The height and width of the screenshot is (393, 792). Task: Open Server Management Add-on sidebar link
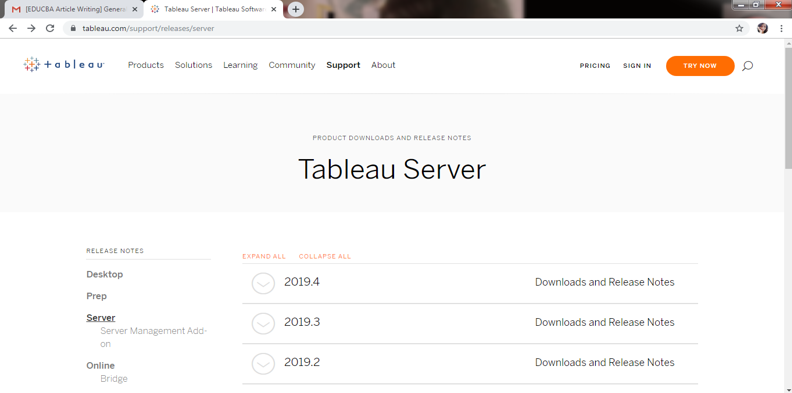pos(154,337)
